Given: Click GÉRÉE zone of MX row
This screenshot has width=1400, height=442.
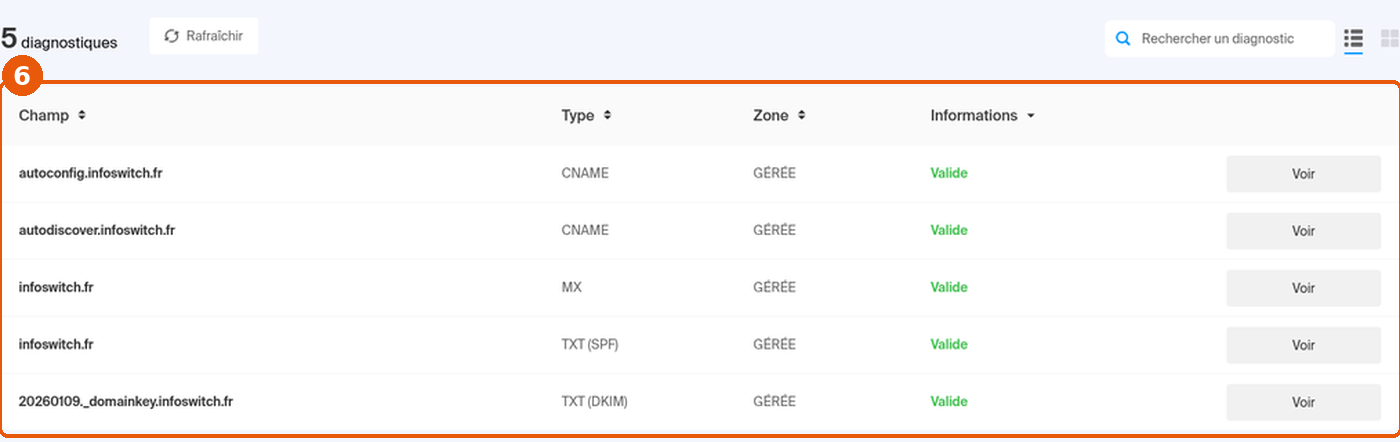Looking at the screenshot, I should 775,287.
